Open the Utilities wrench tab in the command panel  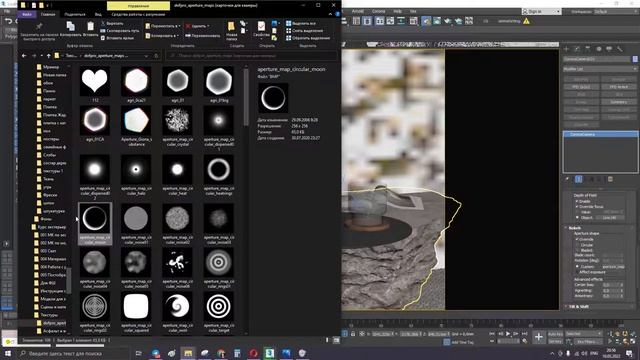pos(620,49)
